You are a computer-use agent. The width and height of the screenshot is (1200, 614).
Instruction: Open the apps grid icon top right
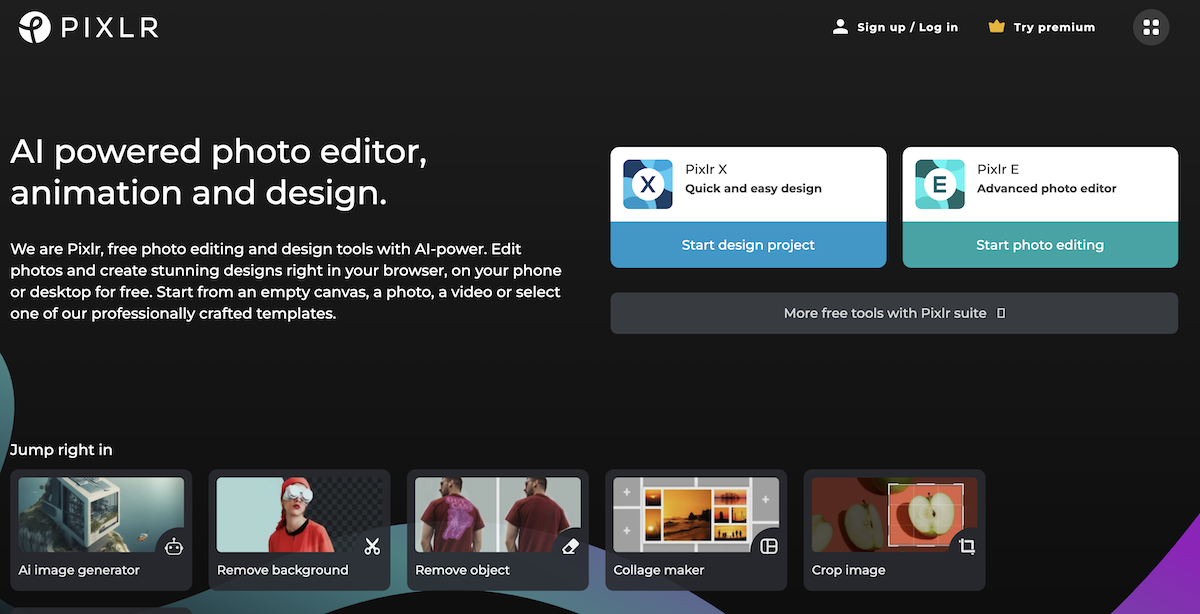[x=1151, y=27]
